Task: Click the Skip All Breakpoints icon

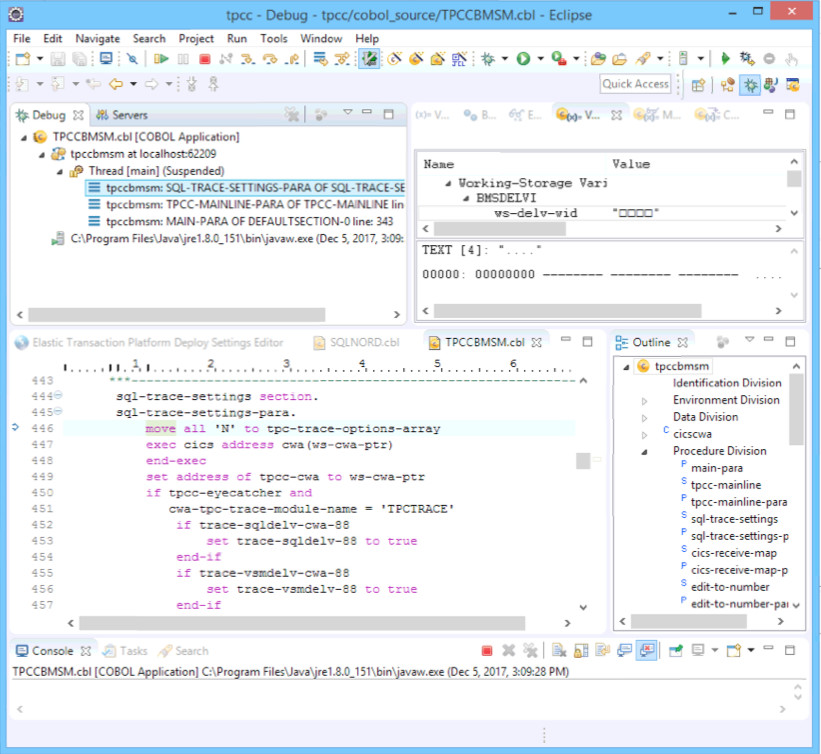Action: [132, 59]
